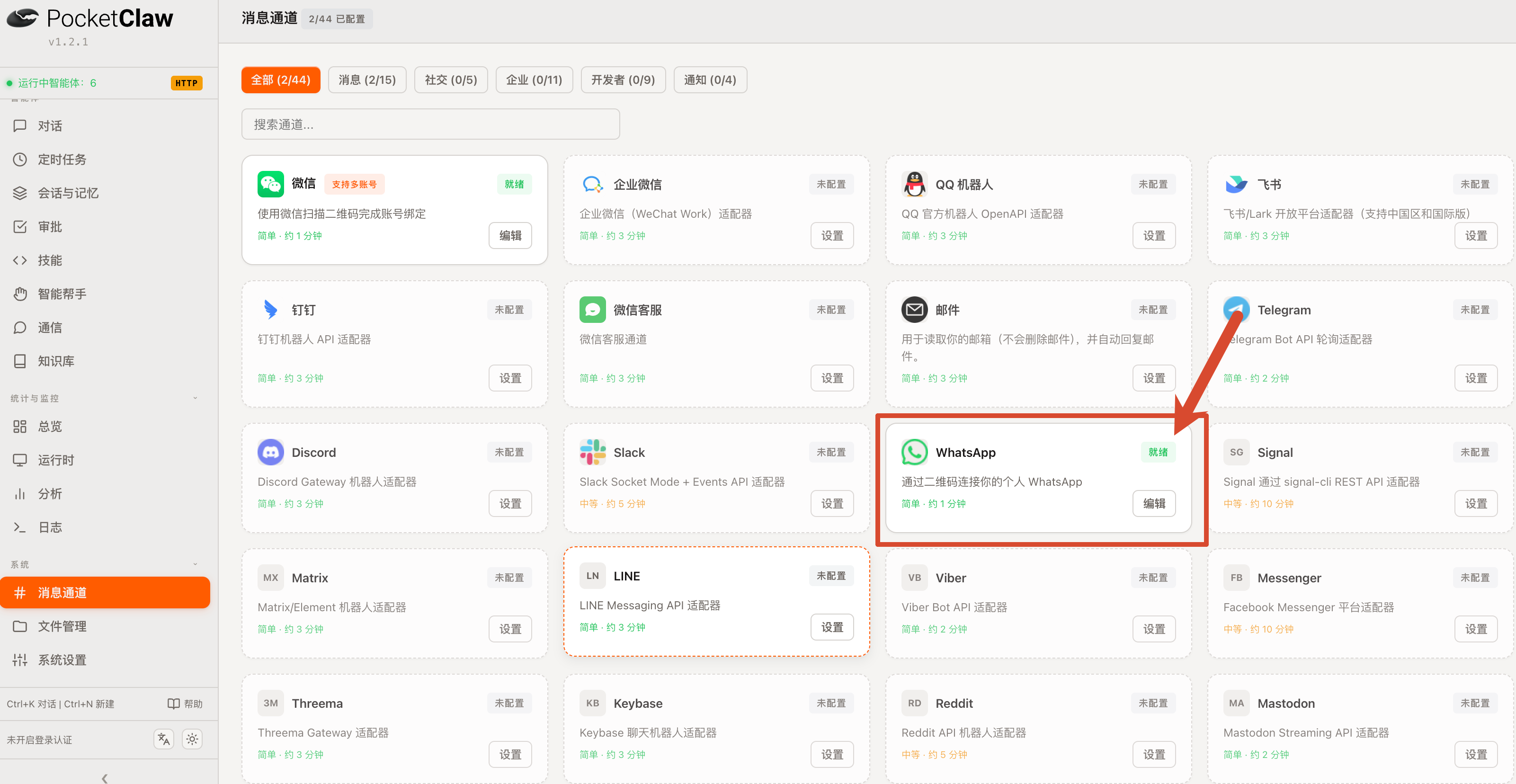This screenshot has width=1516, height=784.
Task: Click the 就绪 status badge on WhatsApp
Action: pyautogui.click(x=1158, y=452)
